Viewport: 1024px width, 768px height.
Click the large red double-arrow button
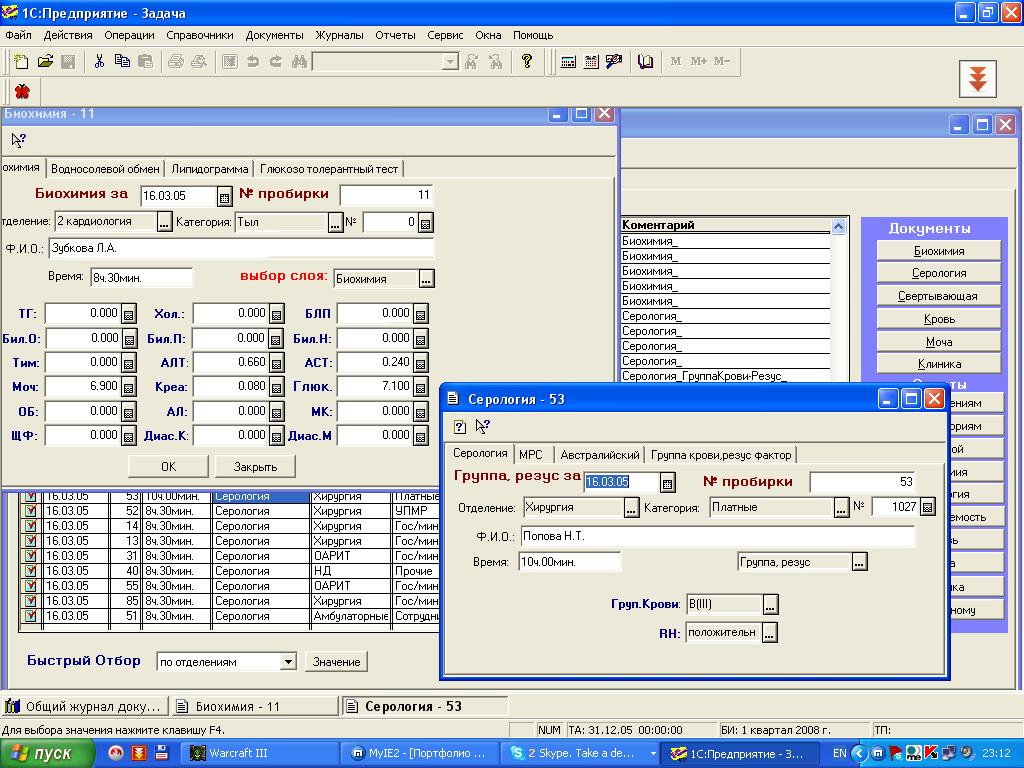[977, 78]
